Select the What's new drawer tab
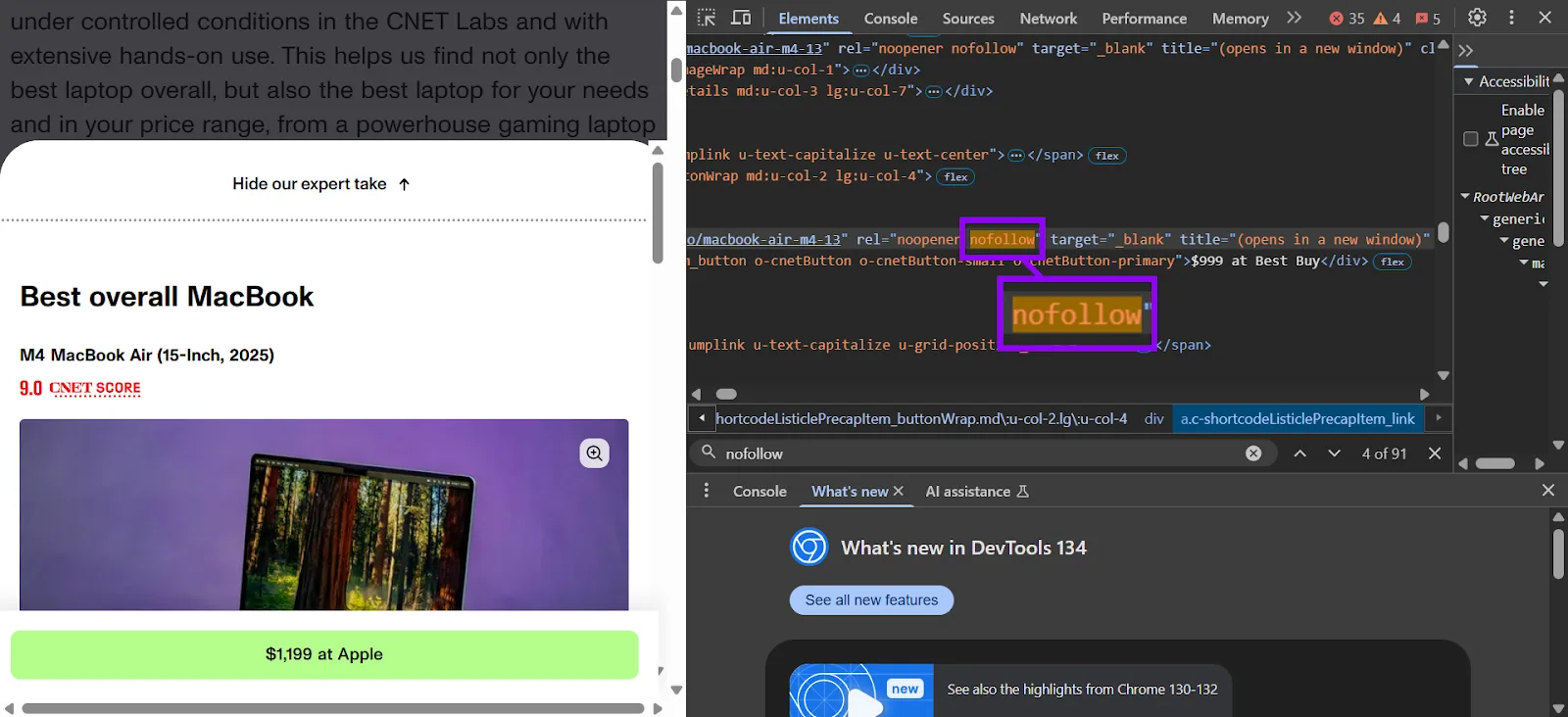The height and width of the screenshot is (717, 1568). (850, 491)
